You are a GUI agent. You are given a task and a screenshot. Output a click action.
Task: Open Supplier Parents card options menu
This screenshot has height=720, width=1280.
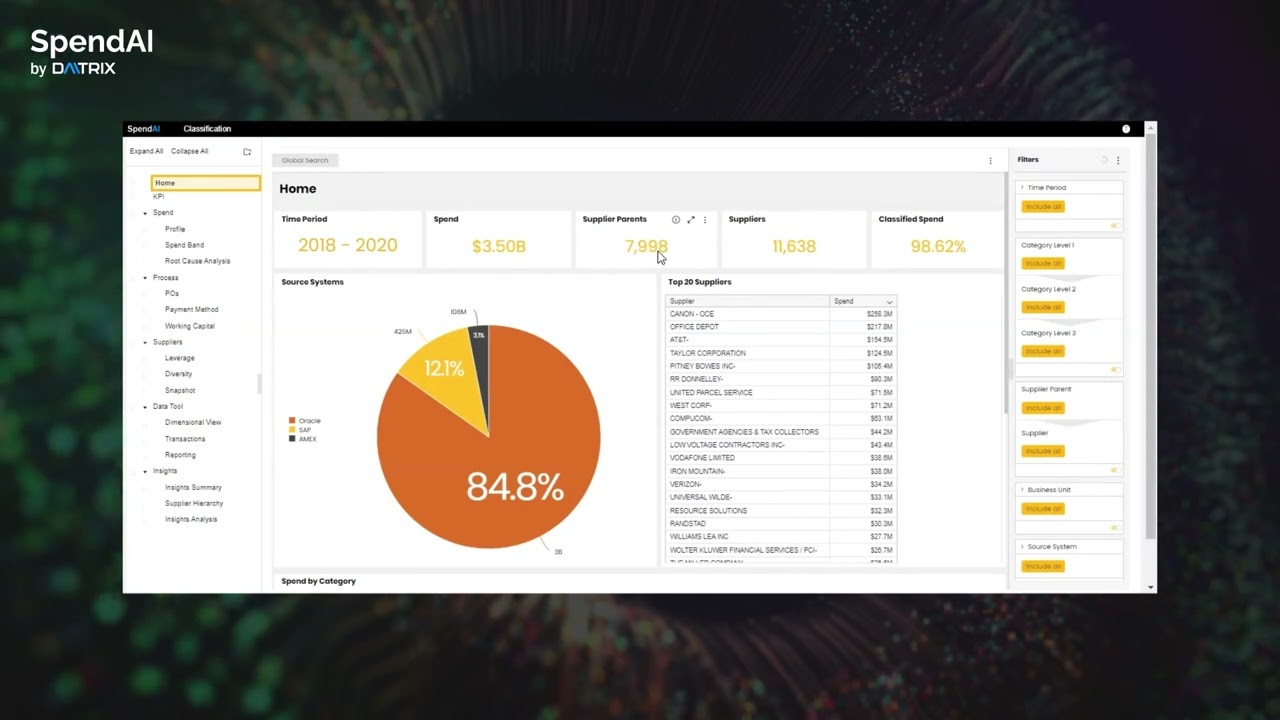pyautogui.click(x=705, y=220)
